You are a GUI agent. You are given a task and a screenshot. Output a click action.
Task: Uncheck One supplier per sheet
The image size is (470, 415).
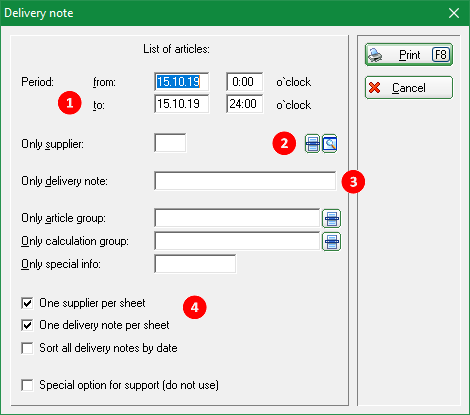pos(27,303)
